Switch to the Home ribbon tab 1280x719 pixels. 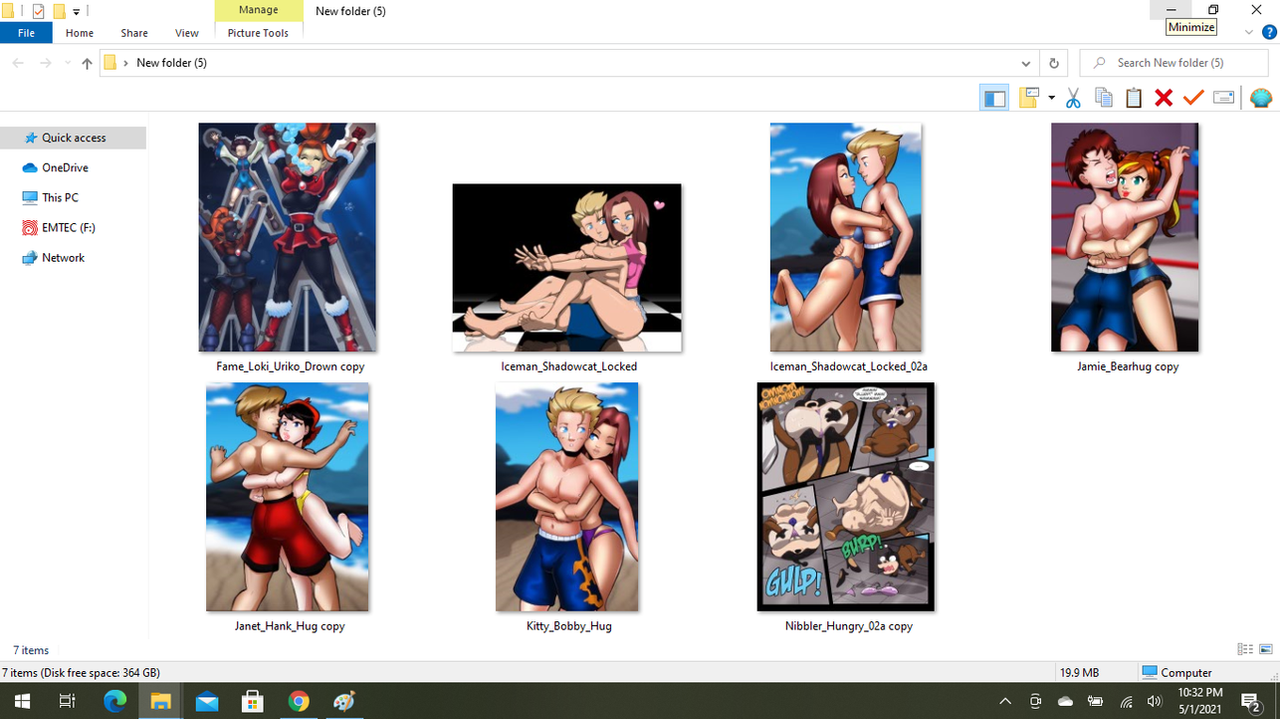[x=80, y=33]
